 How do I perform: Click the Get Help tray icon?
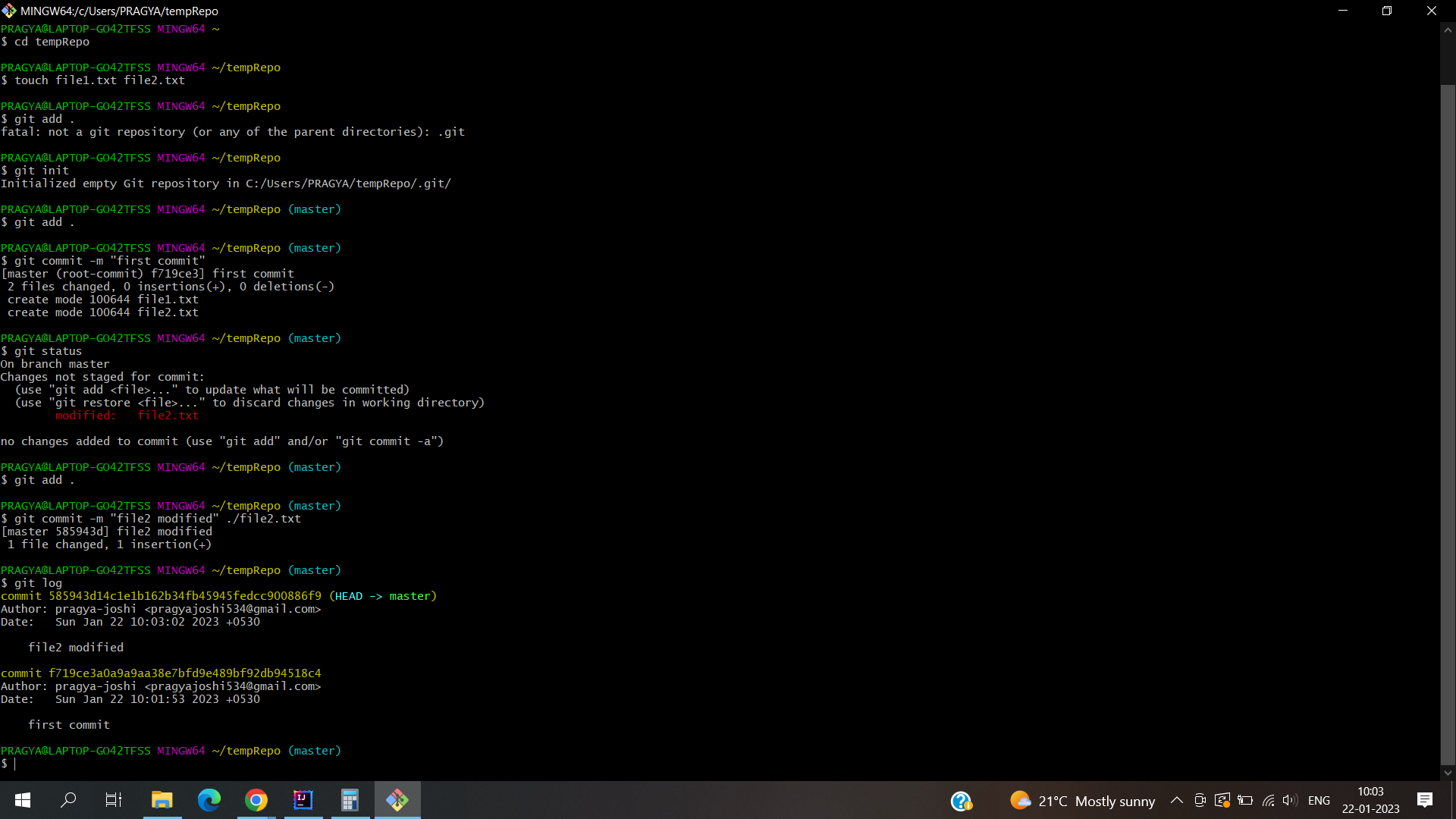click(x=961, y=801)
